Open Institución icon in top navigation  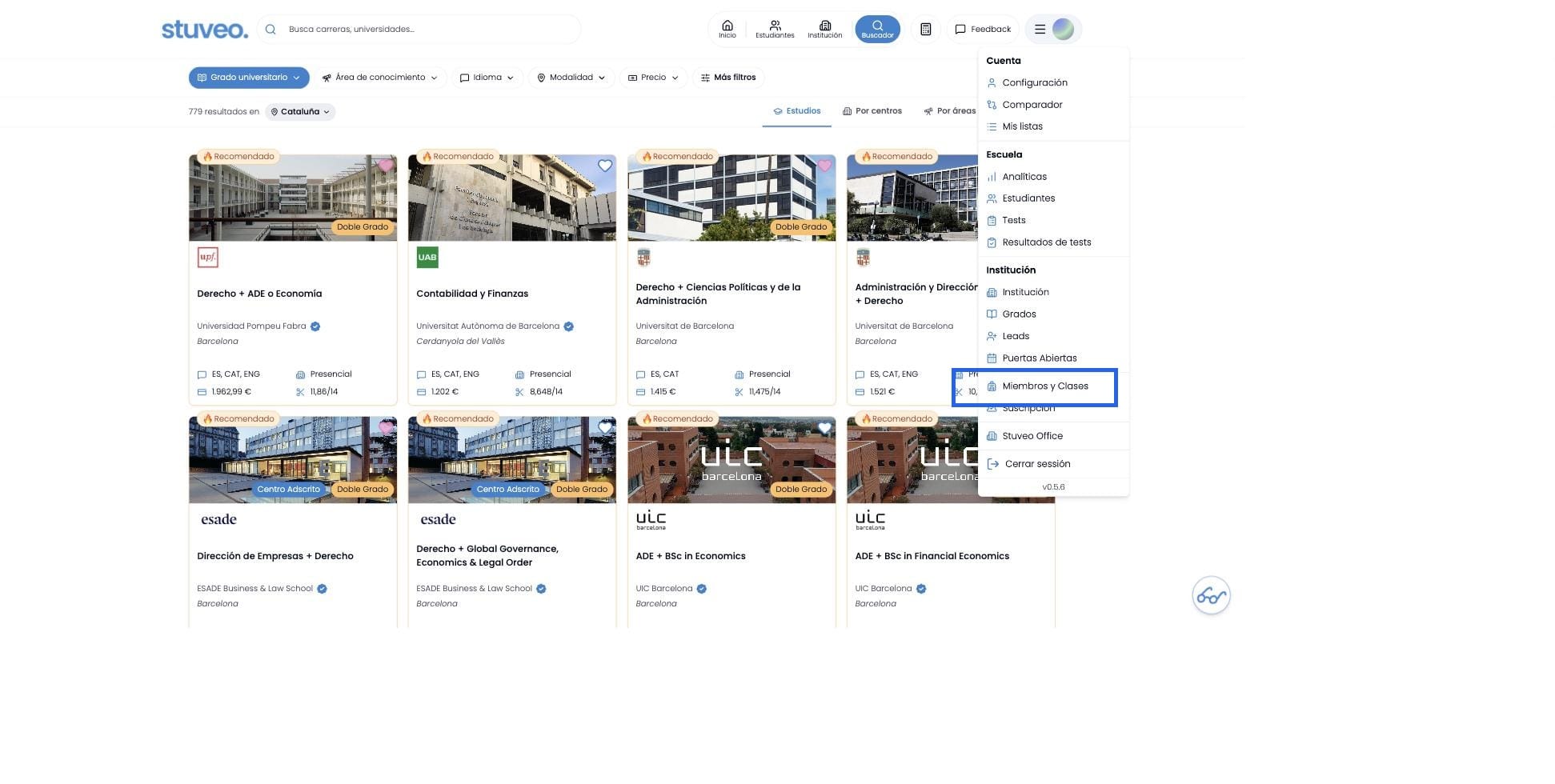click(824, 29)
